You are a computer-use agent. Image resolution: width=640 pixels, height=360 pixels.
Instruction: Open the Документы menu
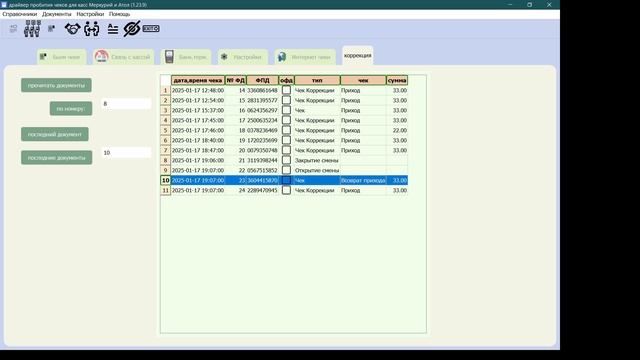tap(57, 14)
